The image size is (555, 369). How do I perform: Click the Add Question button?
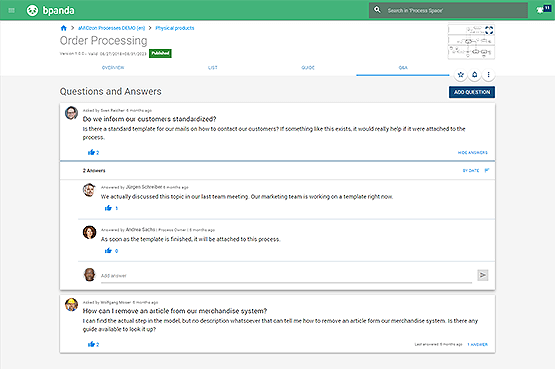tap(472, 92)
